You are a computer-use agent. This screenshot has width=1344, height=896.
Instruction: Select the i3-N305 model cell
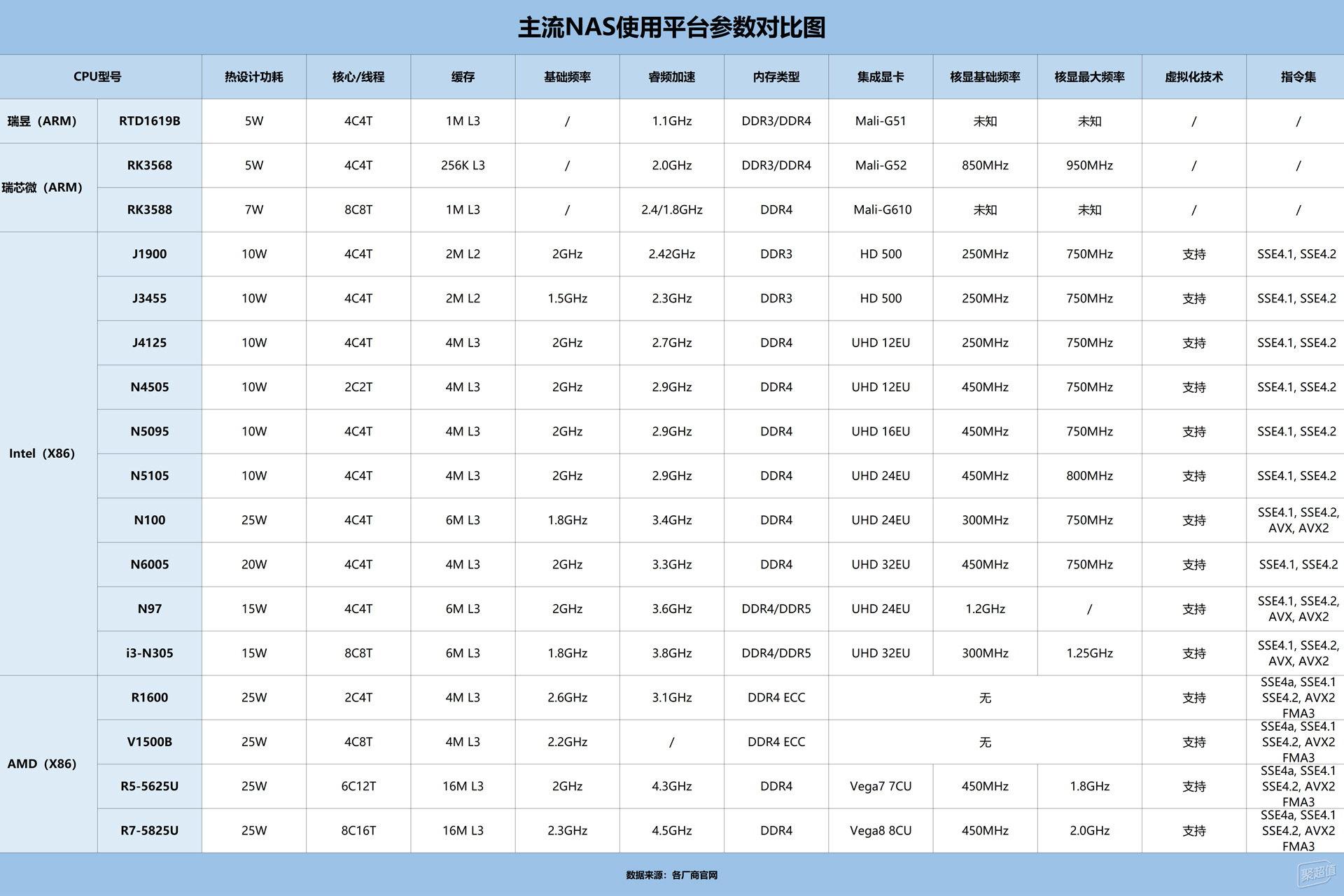pos(150,653)
